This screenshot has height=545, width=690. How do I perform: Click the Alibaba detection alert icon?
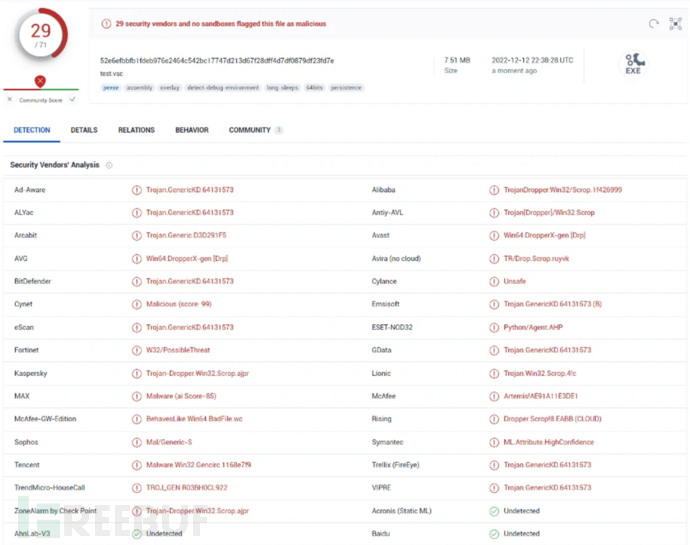point(494,190)
